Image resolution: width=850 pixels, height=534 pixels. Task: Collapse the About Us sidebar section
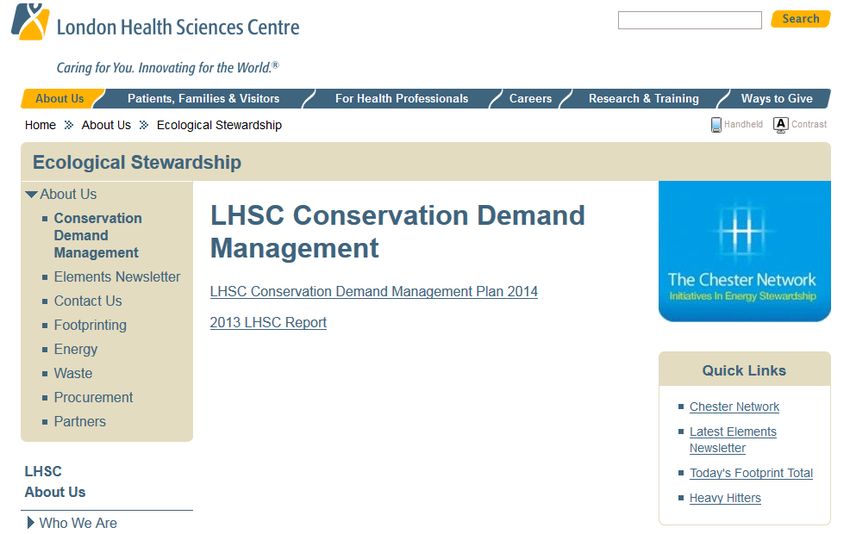pos(31,194)
